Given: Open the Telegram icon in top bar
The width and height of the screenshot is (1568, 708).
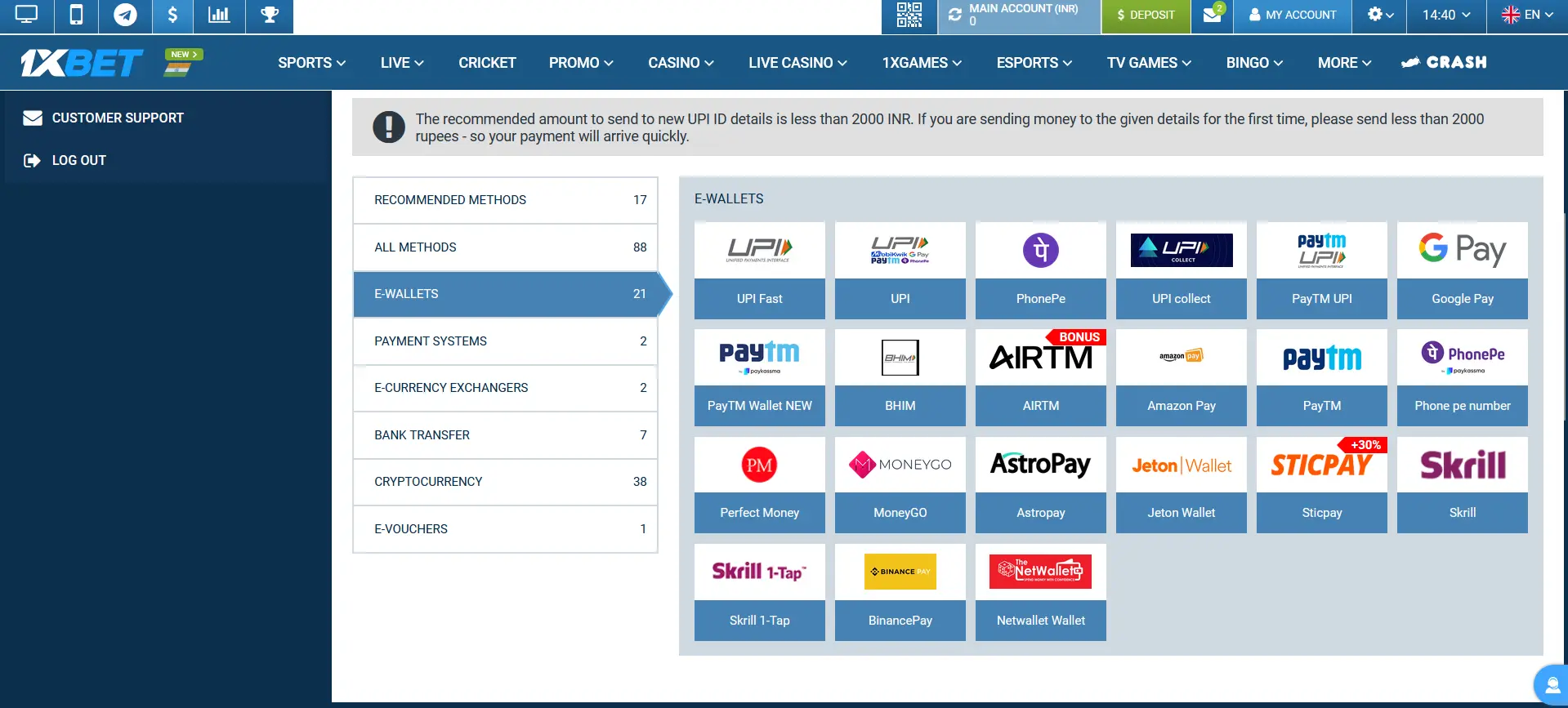Looking at the screenshot, I should pyautogui.click(x=125, y=15).
